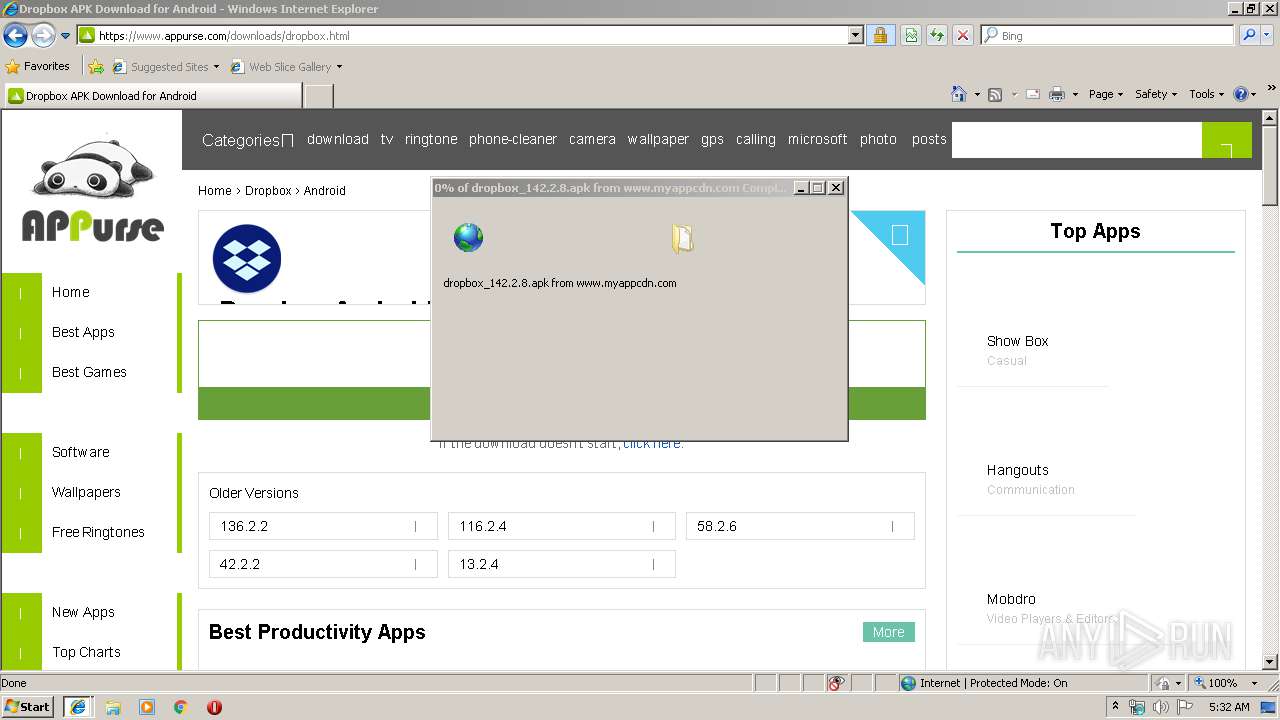
Task: Click the Dropbox breadcrumb link
Action: tap(268, 190)
